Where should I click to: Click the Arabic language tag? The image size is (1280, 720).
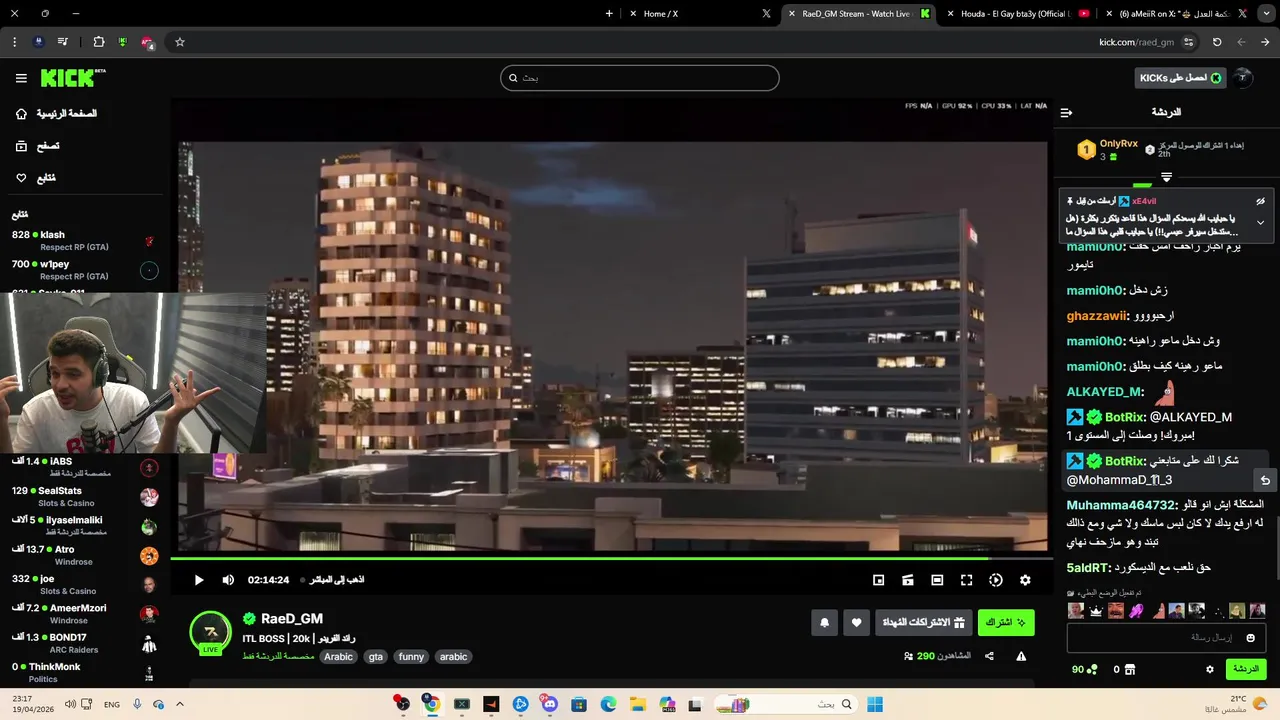pyautogui.click(x=338, y=657)
